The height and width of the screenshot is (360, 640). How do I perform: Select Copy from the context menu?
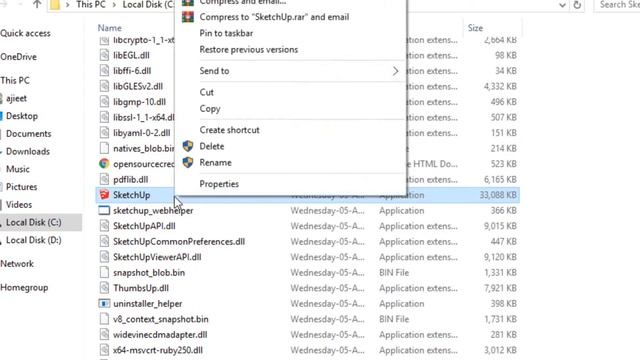(210, 109)
